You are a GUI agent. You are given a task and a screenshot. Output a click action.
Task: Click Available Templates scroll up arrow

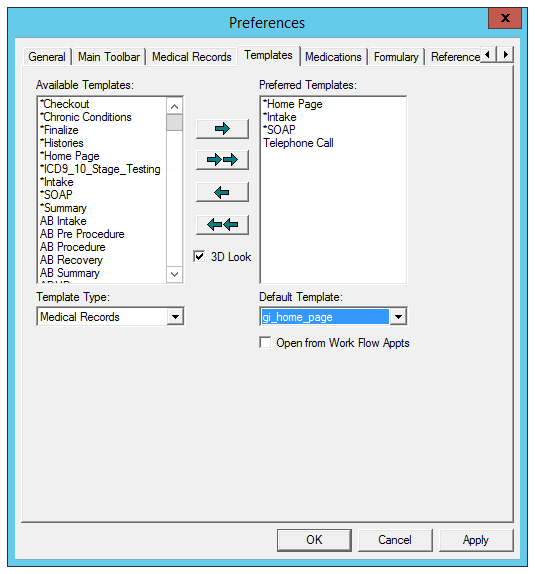click(x=174, y=107)
